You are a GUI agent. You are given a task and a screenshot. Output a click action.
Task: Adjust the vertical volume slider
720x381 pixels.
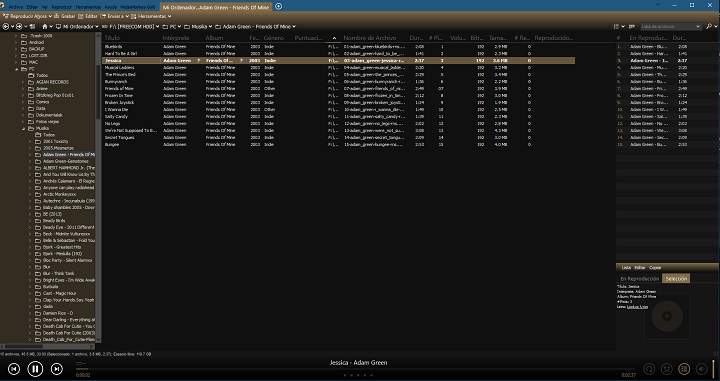714,368
